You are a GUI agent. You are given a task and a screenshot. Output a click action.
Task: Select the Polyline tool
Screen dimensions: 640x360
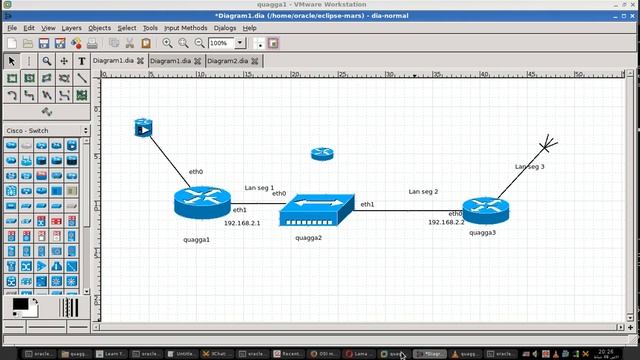(x=47, y=96)
